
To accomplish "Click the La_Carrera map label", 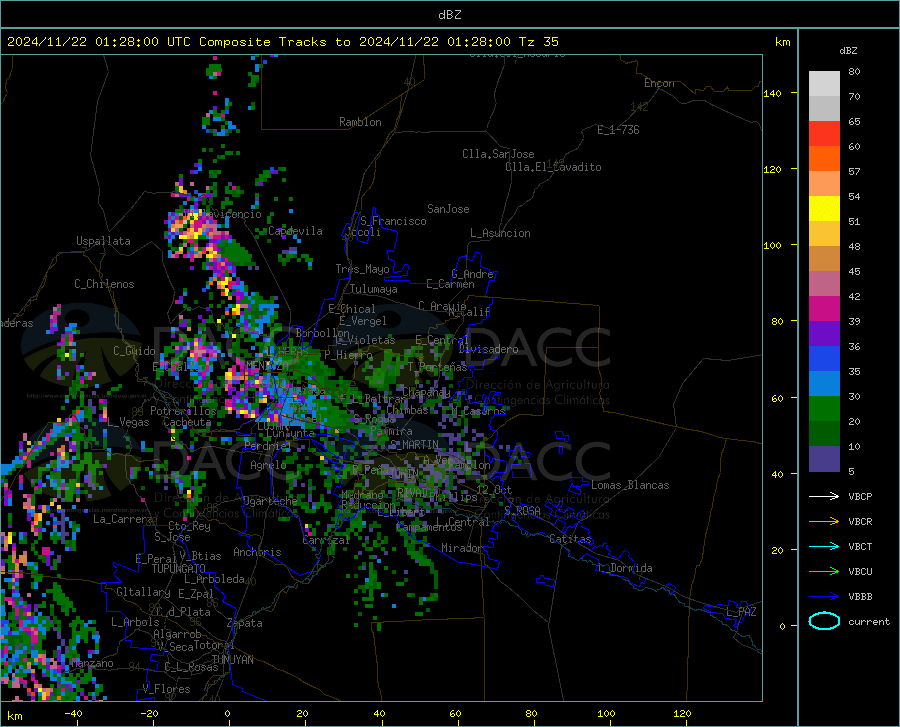I will [x=123, y=519].
